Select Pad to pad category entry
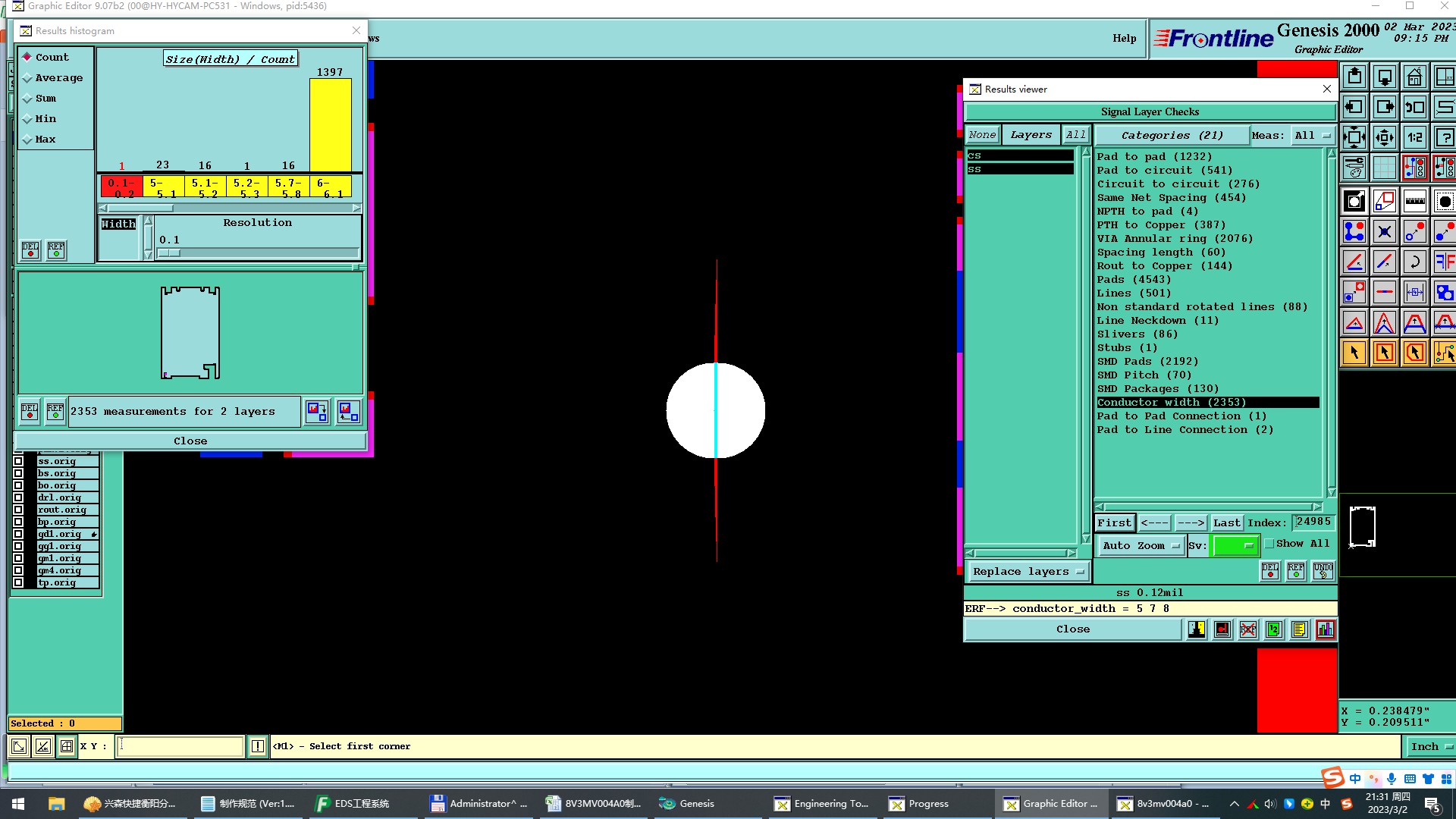This screenshot has width=1456, height=819. (1154, 156)
